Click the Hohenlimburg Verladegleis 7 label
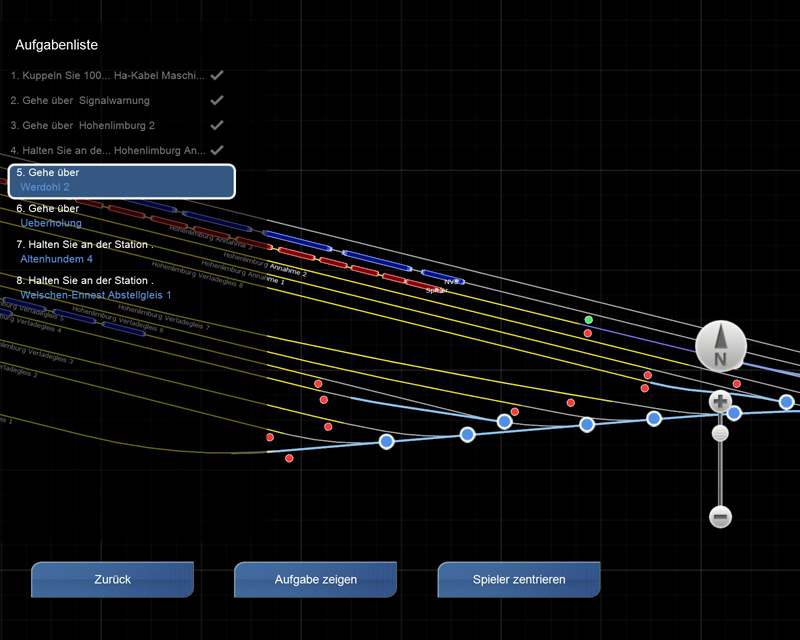Screen dimensions: 800x640 point(164,317)
